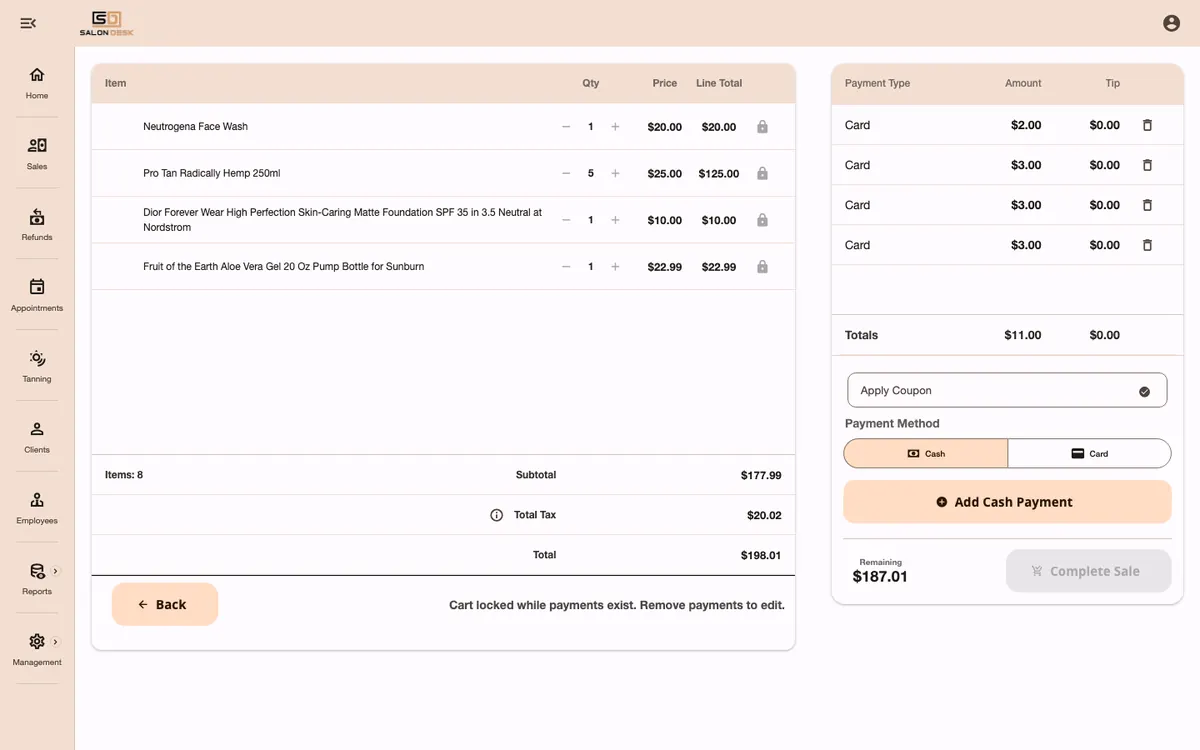Open the Clients section
Viewport: 1200px width, 750px height.
pos(37,437)
